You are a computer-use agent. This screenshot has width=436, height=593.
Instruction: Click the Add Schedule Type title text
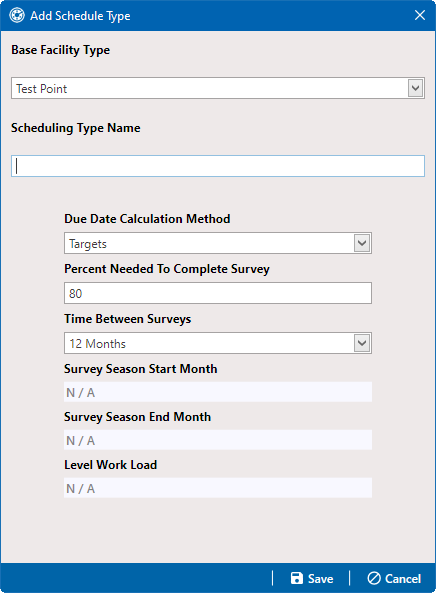80,16
